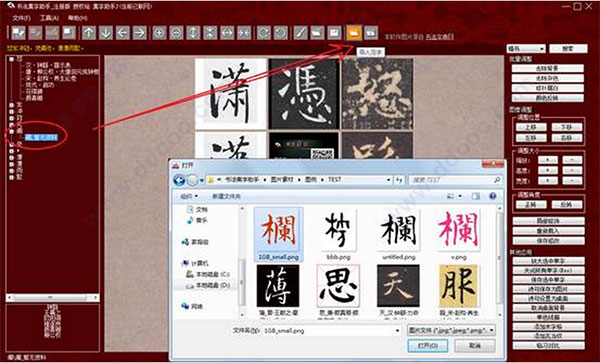Click the highlighted orange import-image toolbar icon
600x363 pixels.
[x=354, y=33]
